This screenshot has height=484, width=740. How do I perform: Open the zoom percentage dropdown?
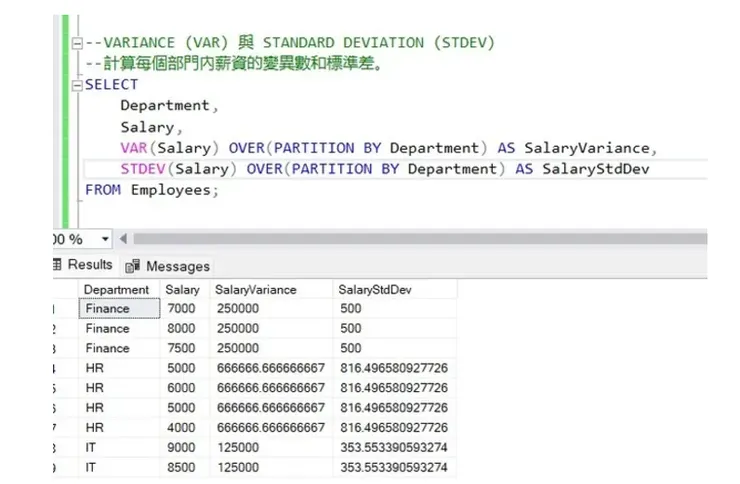point(105,239)
